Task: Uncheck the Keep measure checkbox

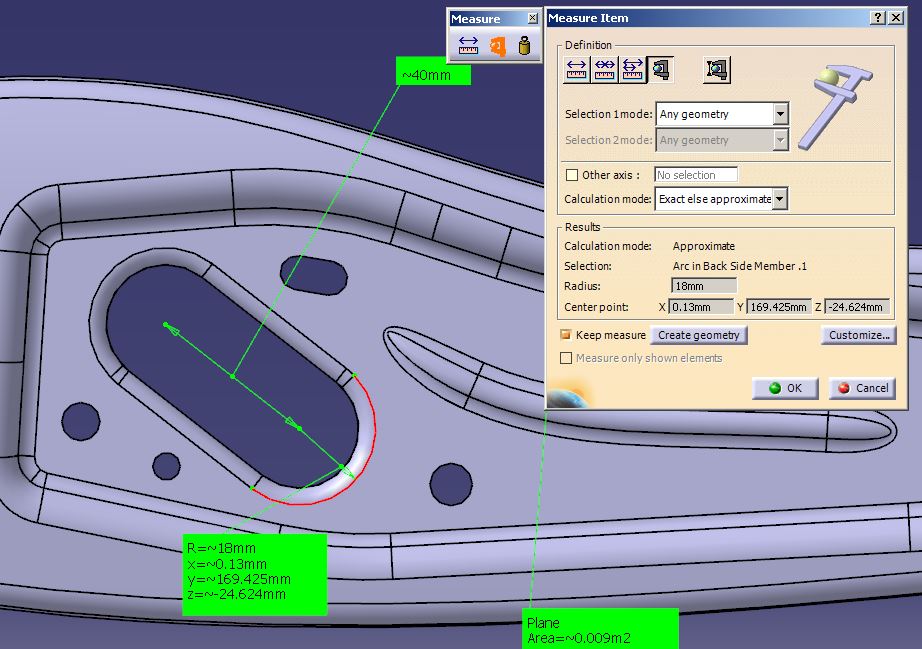Action: tap(566, 335)
